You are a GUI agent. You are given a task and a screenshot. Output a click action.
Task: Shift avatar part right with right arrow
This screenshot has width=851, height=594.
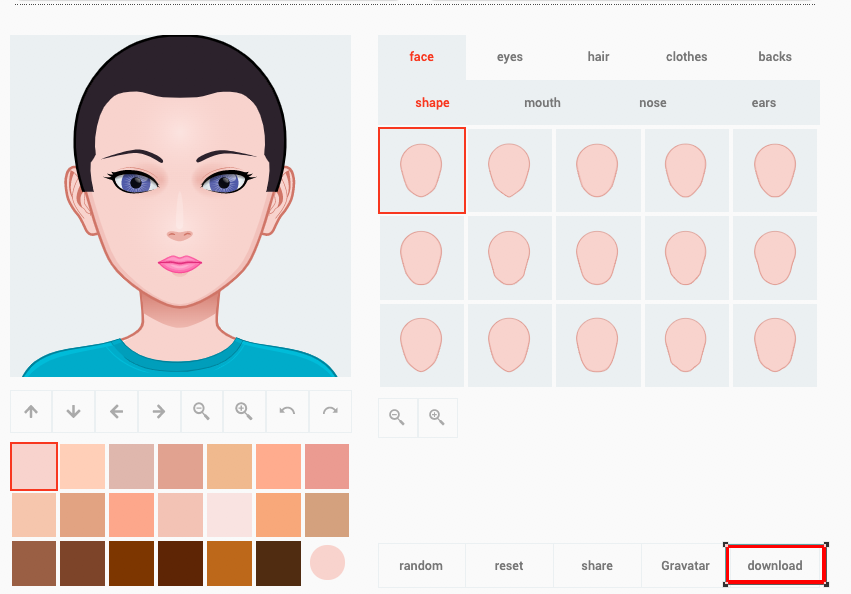(x=159, y=412)
